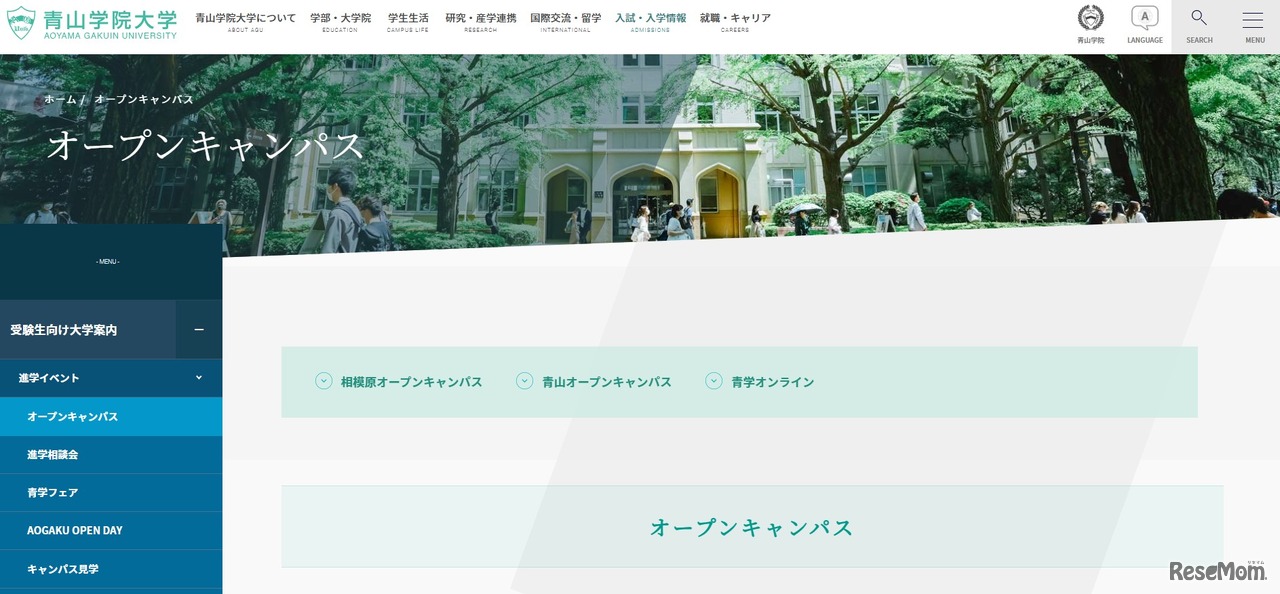Viewport: 1280px width, 594px height.
Task: Open 青山学院大学について menu
Action: click(x=245, y=22)
